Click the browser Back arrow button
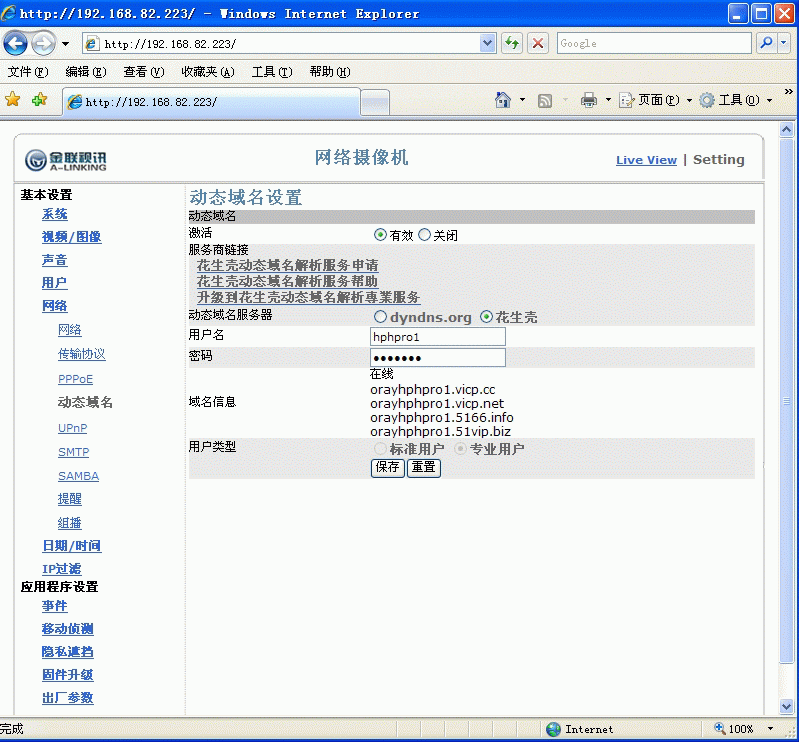This screenshot has width=799, height=742. pyautogui.click(x=16, y=44)
